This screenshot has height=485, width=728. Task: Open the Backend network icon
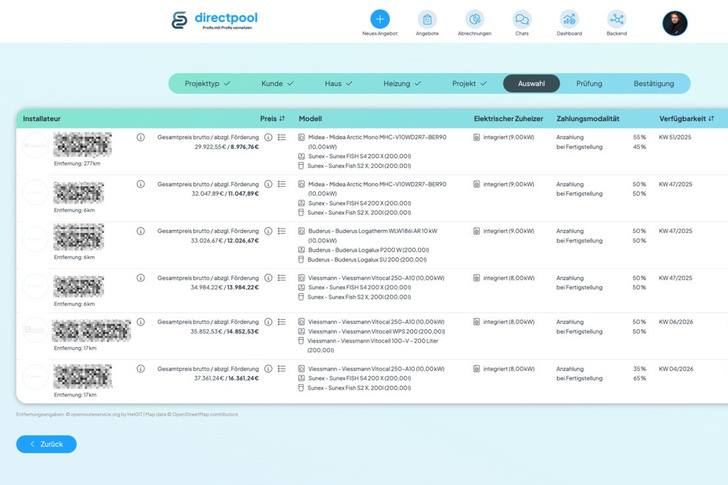click(x=616, y=19)
